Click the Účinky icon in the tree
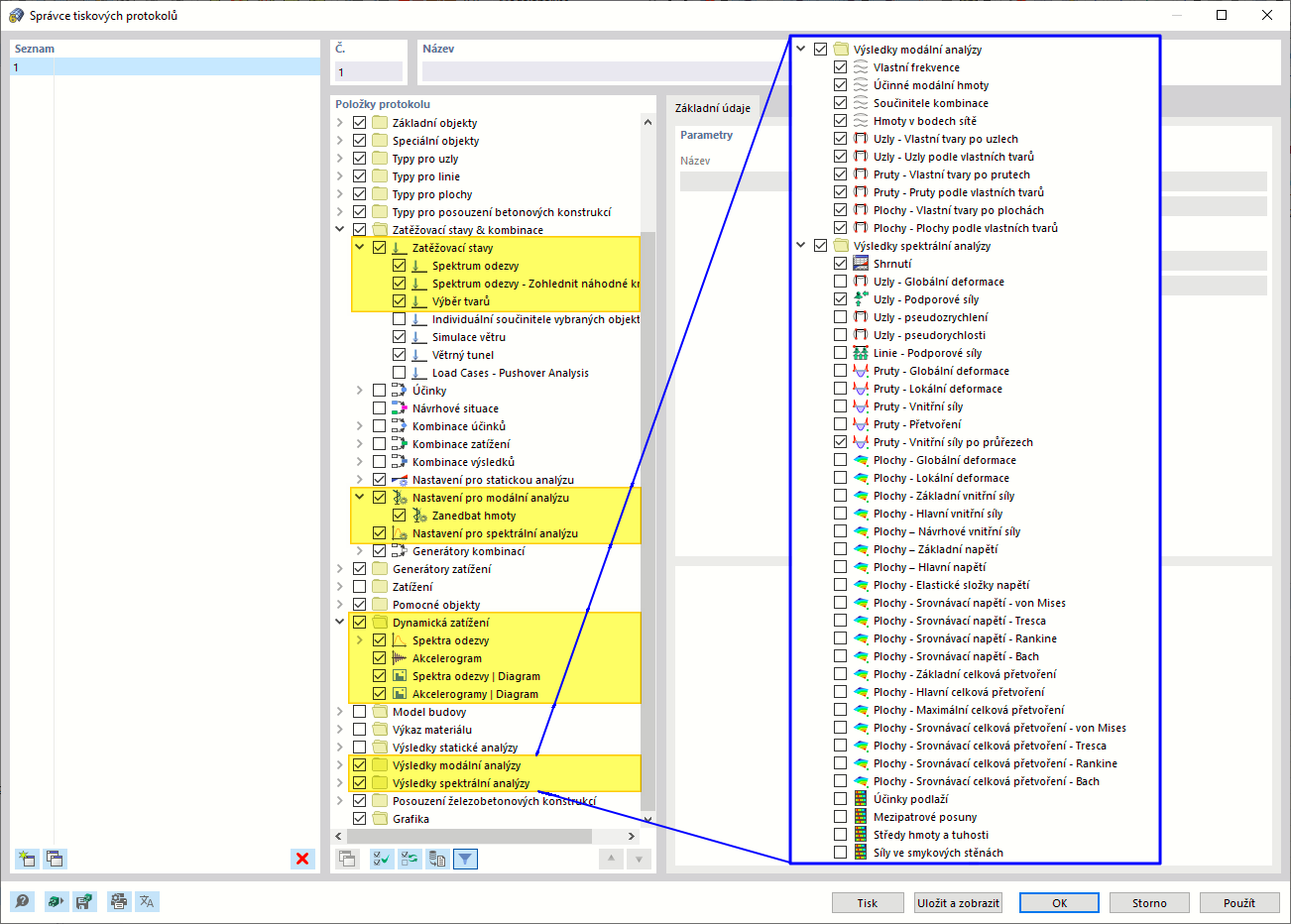The image size is (1291, 924). (x=400, y=391)
